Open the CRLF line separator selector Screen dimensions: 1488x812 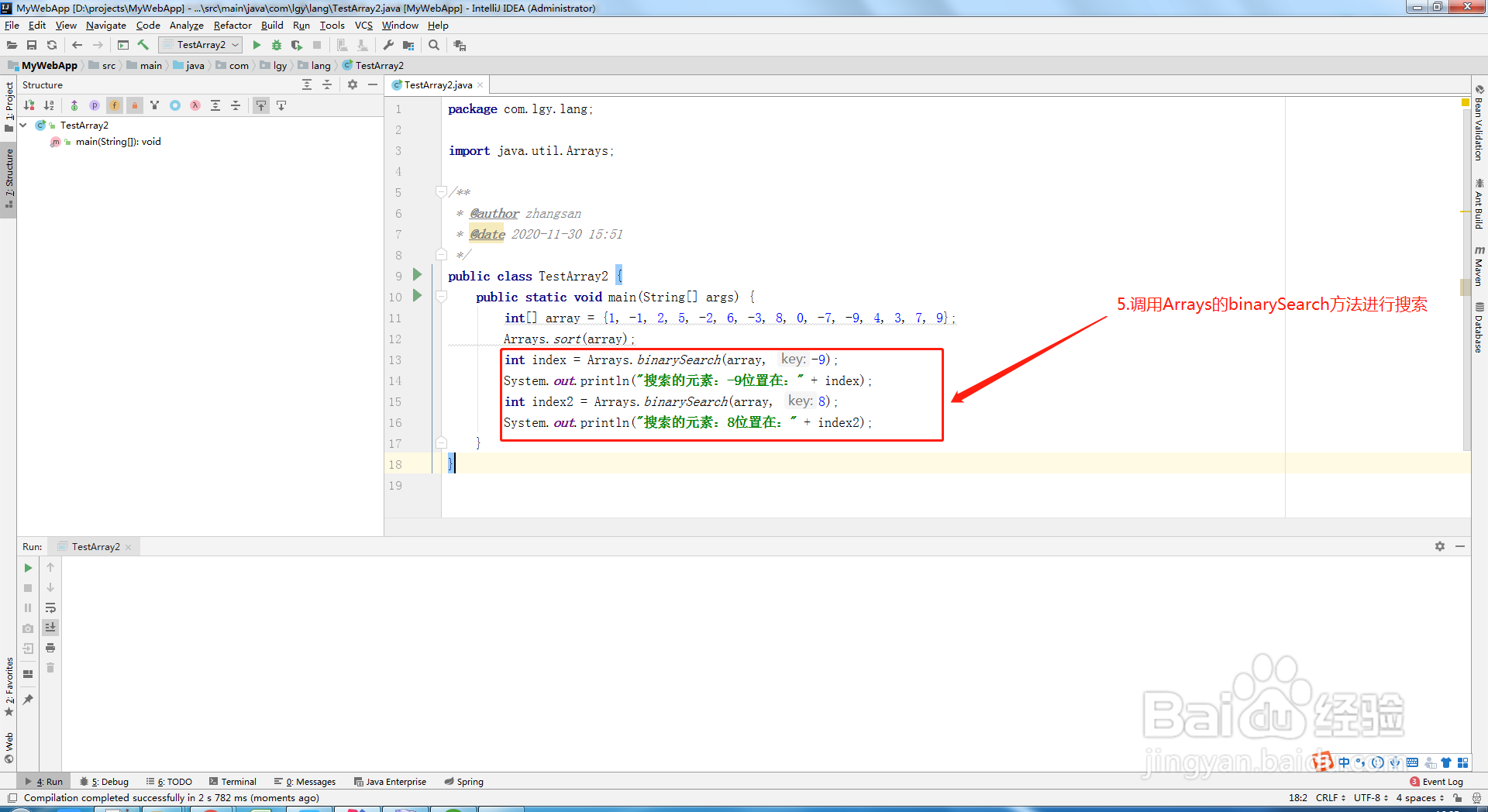[1330, 797]
